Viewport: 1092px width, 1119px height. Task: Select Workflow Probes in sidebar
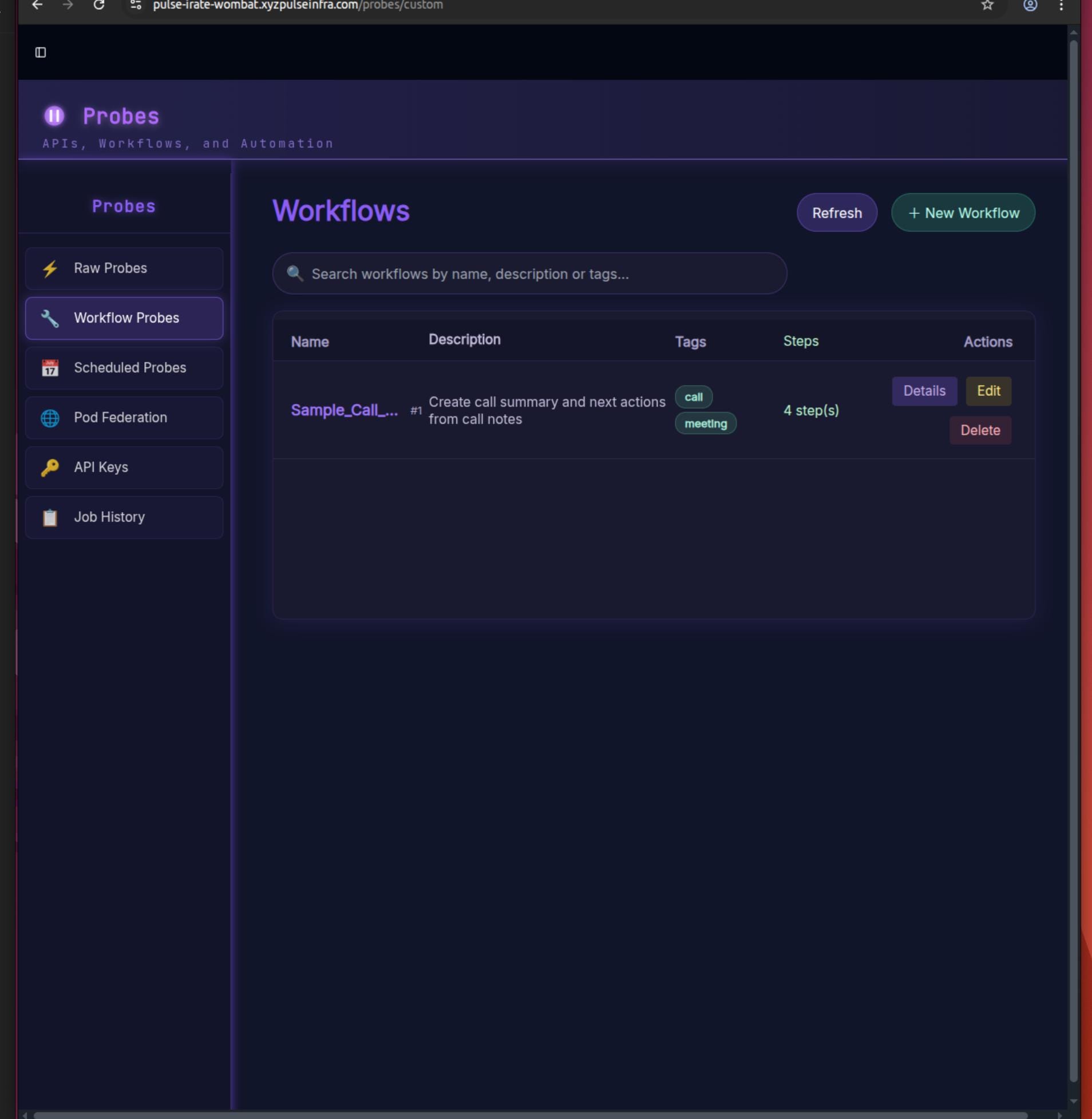tap(124, 318)
